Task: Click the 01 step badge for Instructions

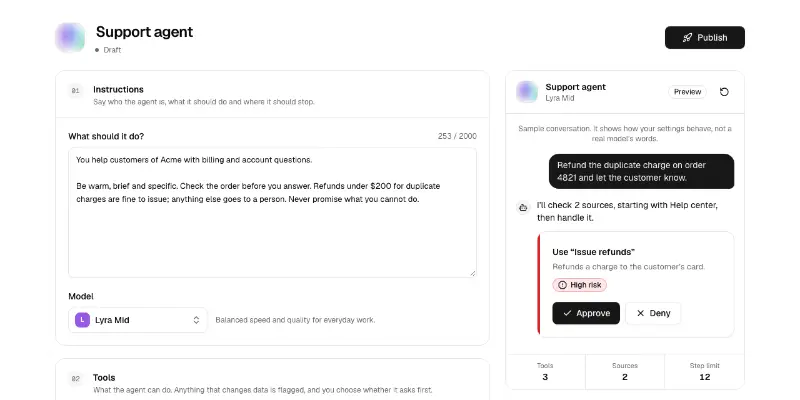Action: 76,91
